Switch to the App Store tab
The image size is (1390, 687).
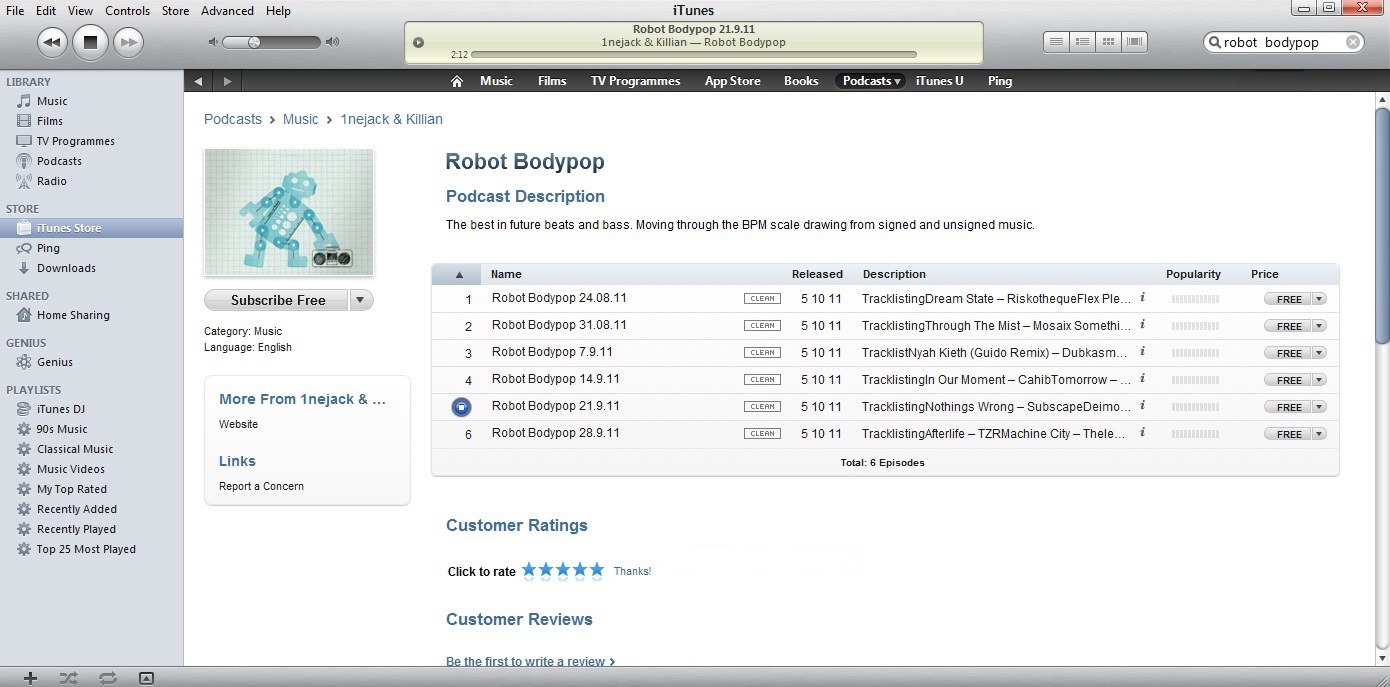click(732, 81)
